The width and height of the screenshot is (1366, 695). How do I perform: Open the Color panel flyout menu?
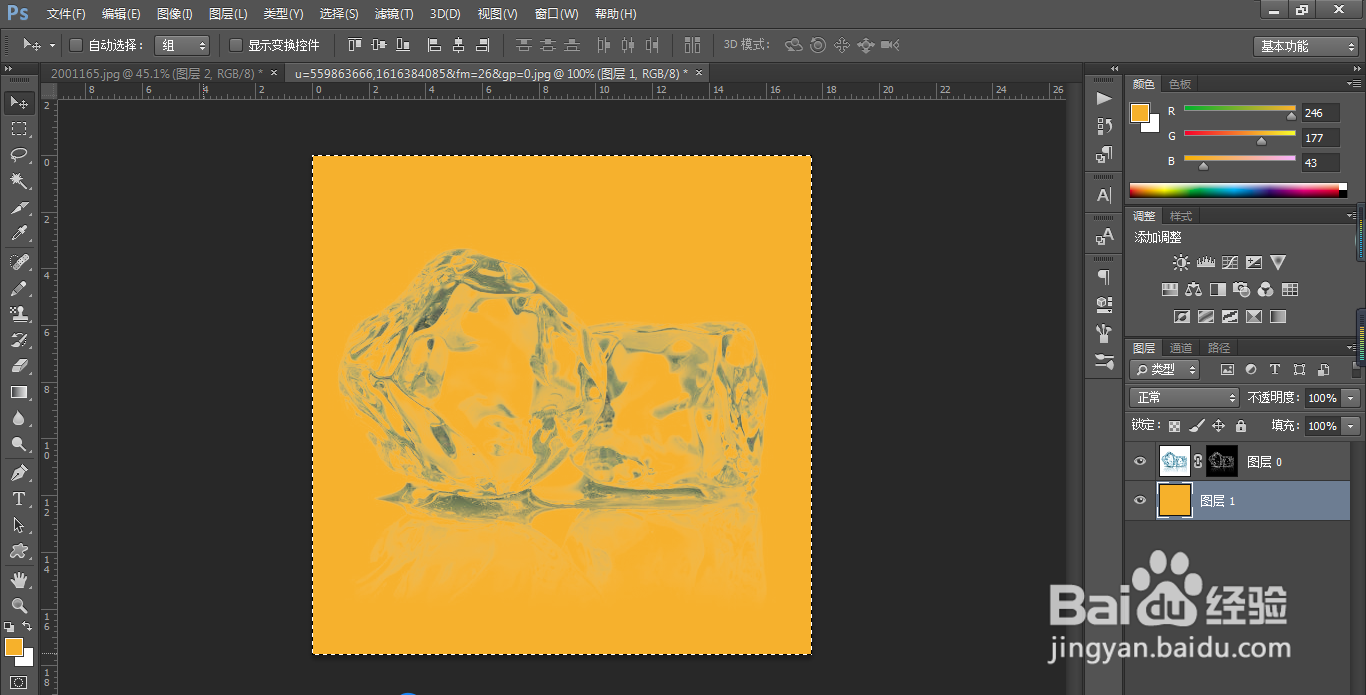pyautogui.click(x=1354, y=84)
